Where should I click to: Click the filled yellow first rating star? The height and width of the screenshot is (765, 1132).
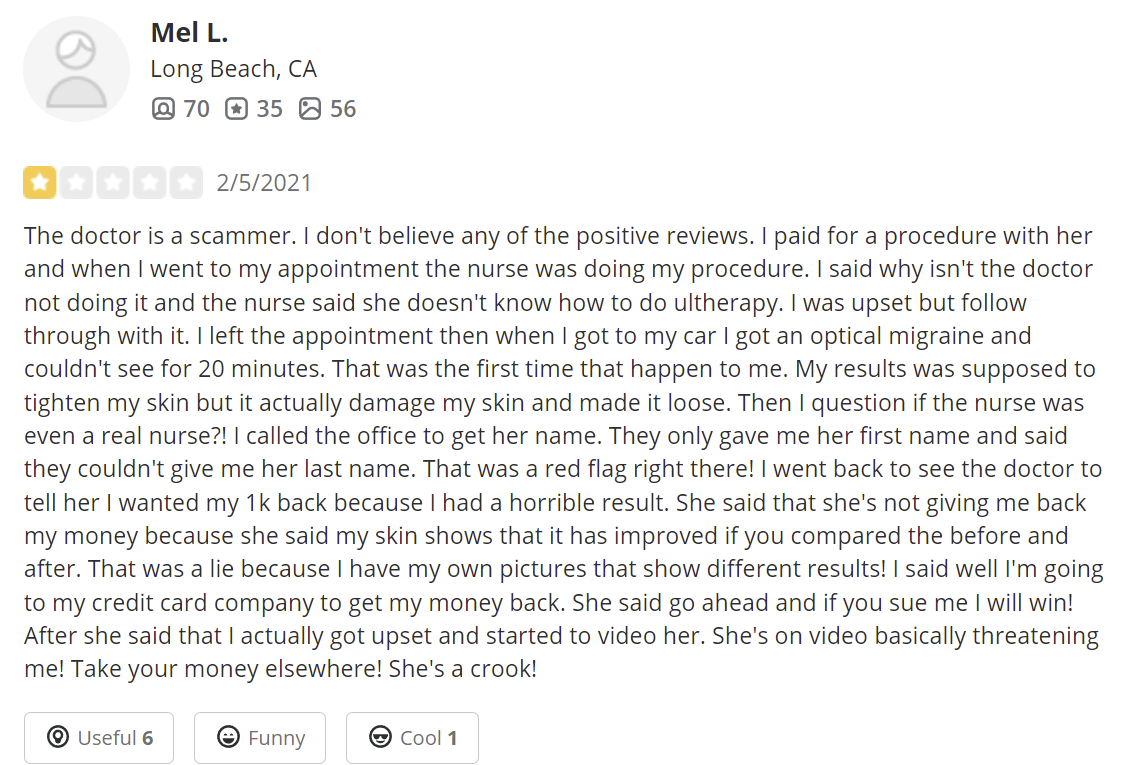pos(40,183)
